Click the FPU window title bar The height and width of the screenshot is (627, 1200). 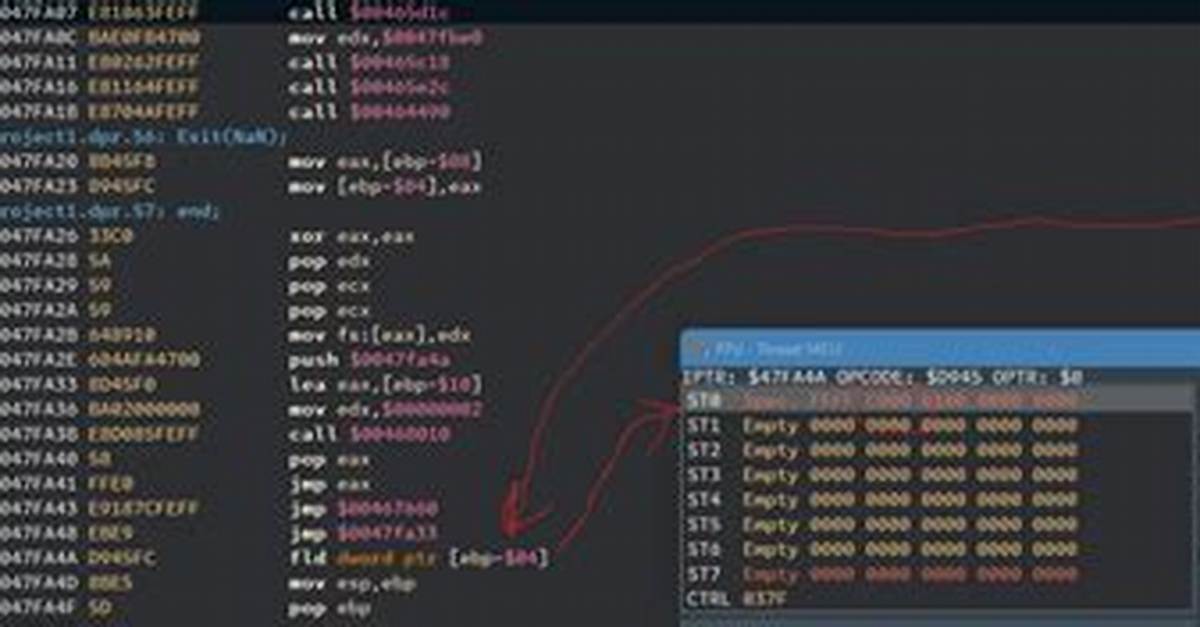point(940,350)
